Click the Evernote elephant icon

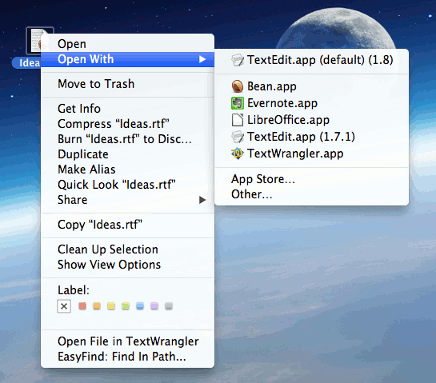[x=237, y=103]
